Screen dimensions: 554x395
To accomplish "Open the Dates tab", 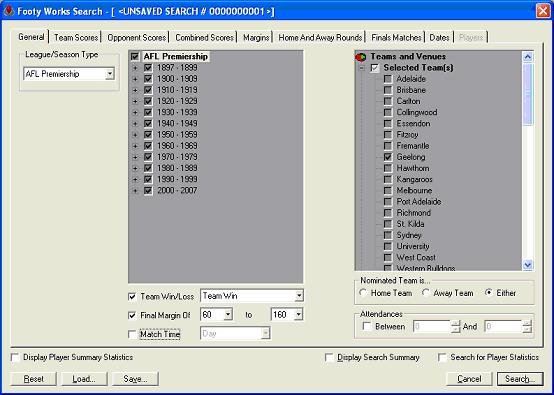I will pyautogui.click(x=440, y=37).
